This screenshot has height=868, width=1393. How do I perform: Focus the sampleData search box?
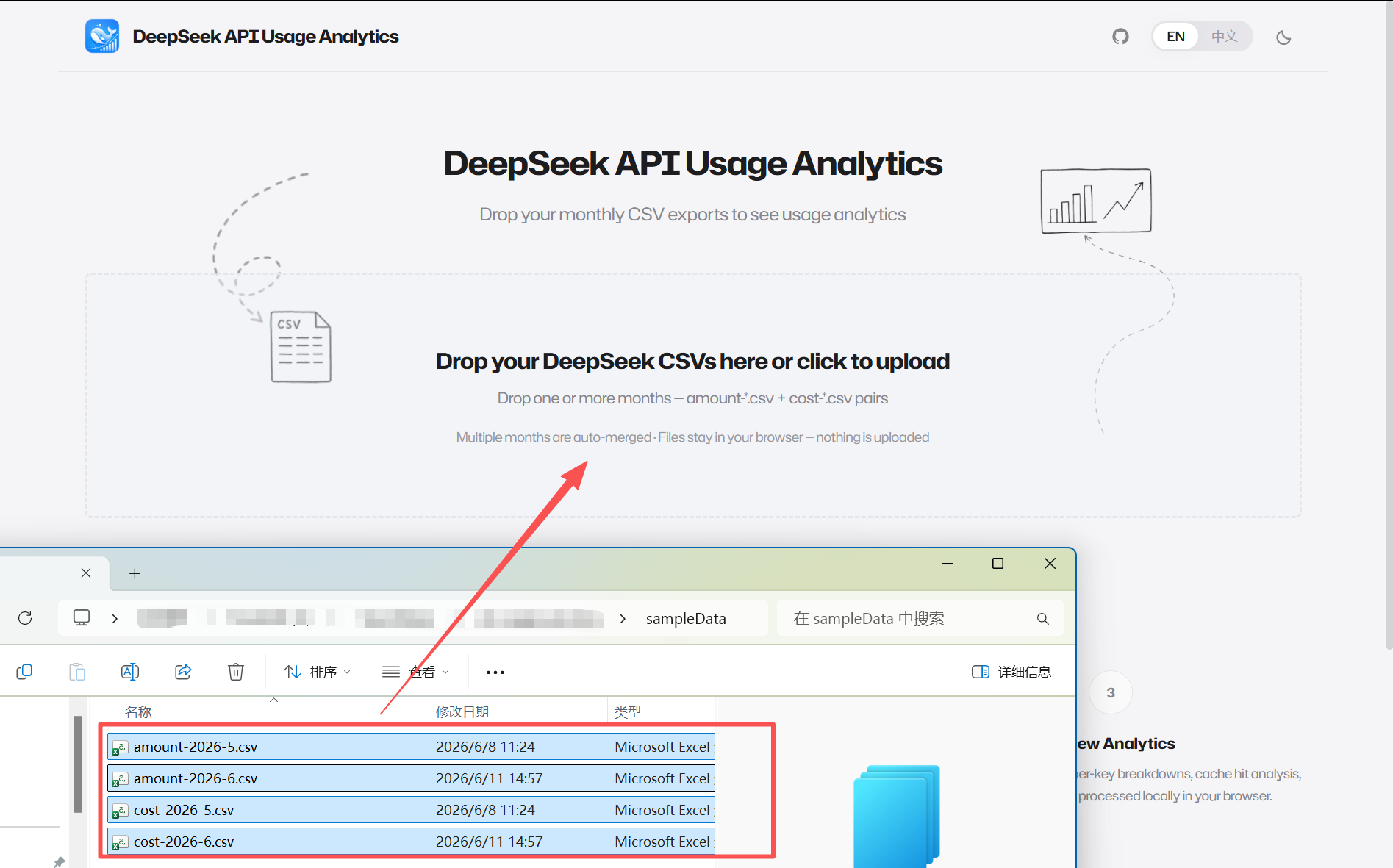(920, 618)
